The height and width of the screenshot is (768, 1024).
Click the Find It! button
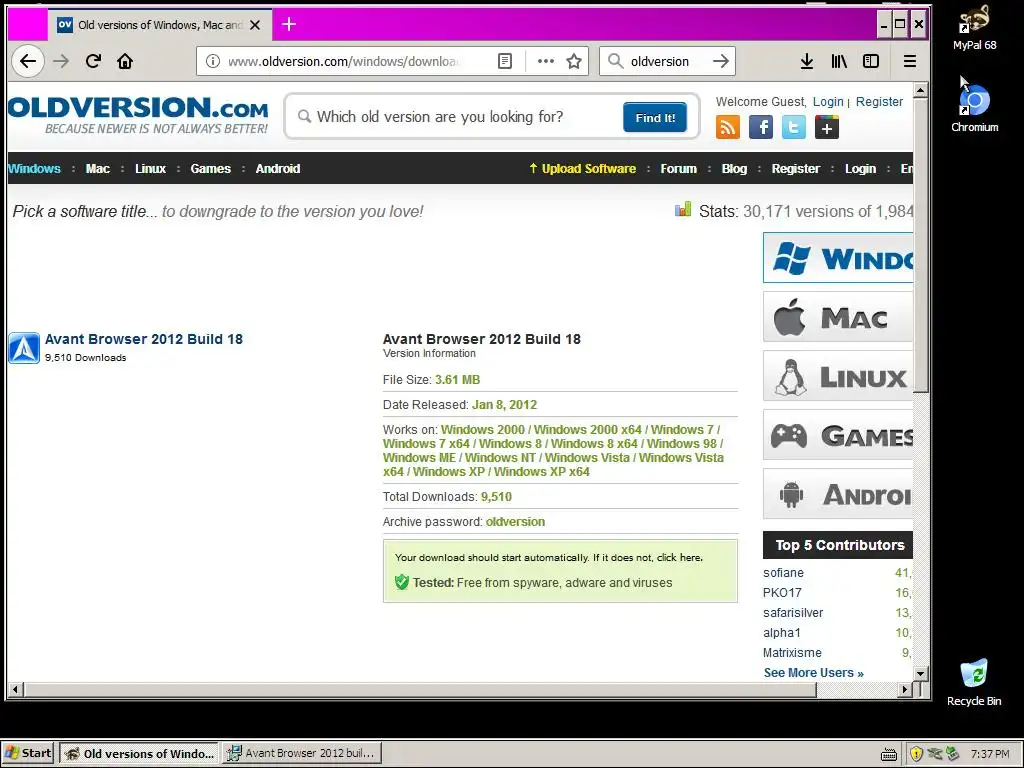tap(654, 118)
